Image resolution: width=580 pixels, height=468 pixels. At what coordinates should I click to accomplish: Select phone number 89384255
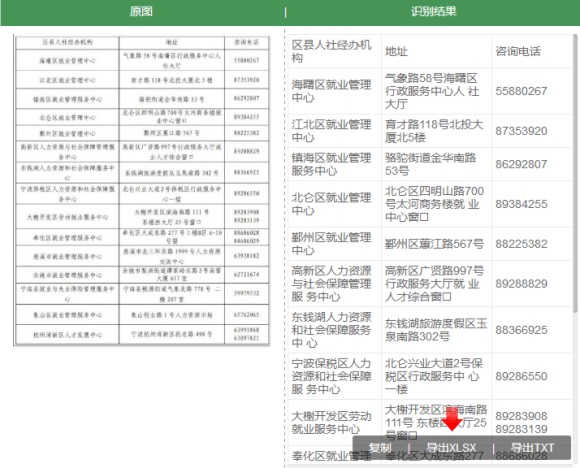pos(521,204)
